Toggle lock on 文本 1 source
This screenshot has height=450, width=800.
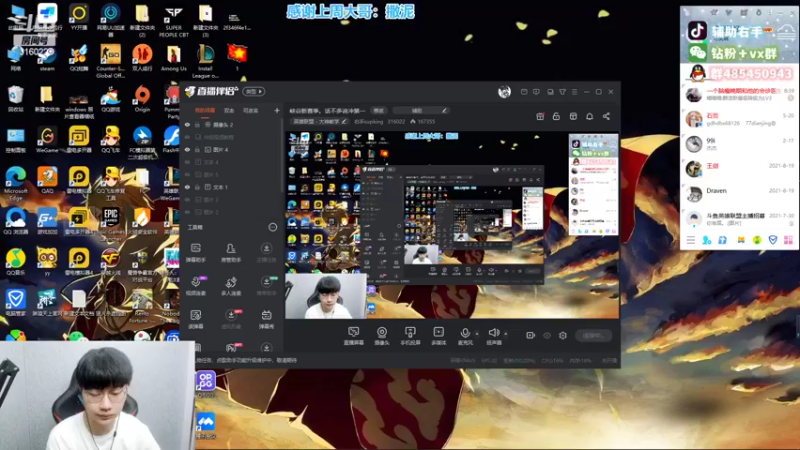[x=197, y=187]
